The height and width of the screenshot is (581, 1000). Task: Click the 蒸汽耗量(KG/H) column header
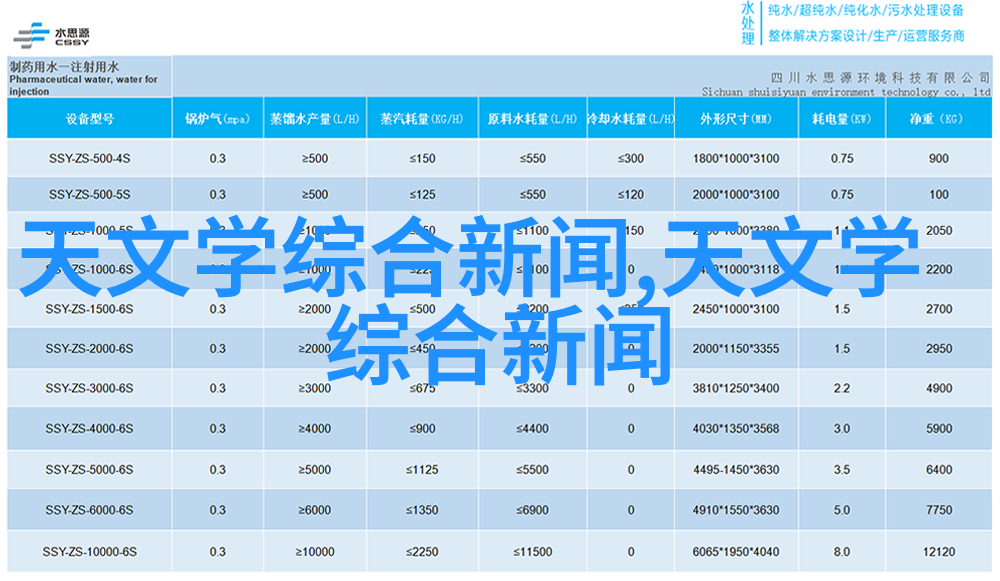pos(421,119)
